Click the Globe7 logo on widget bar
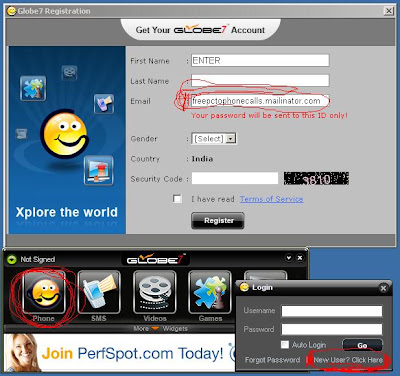Image resolution: width=400 pixels, height=376 pixels. 155,259
